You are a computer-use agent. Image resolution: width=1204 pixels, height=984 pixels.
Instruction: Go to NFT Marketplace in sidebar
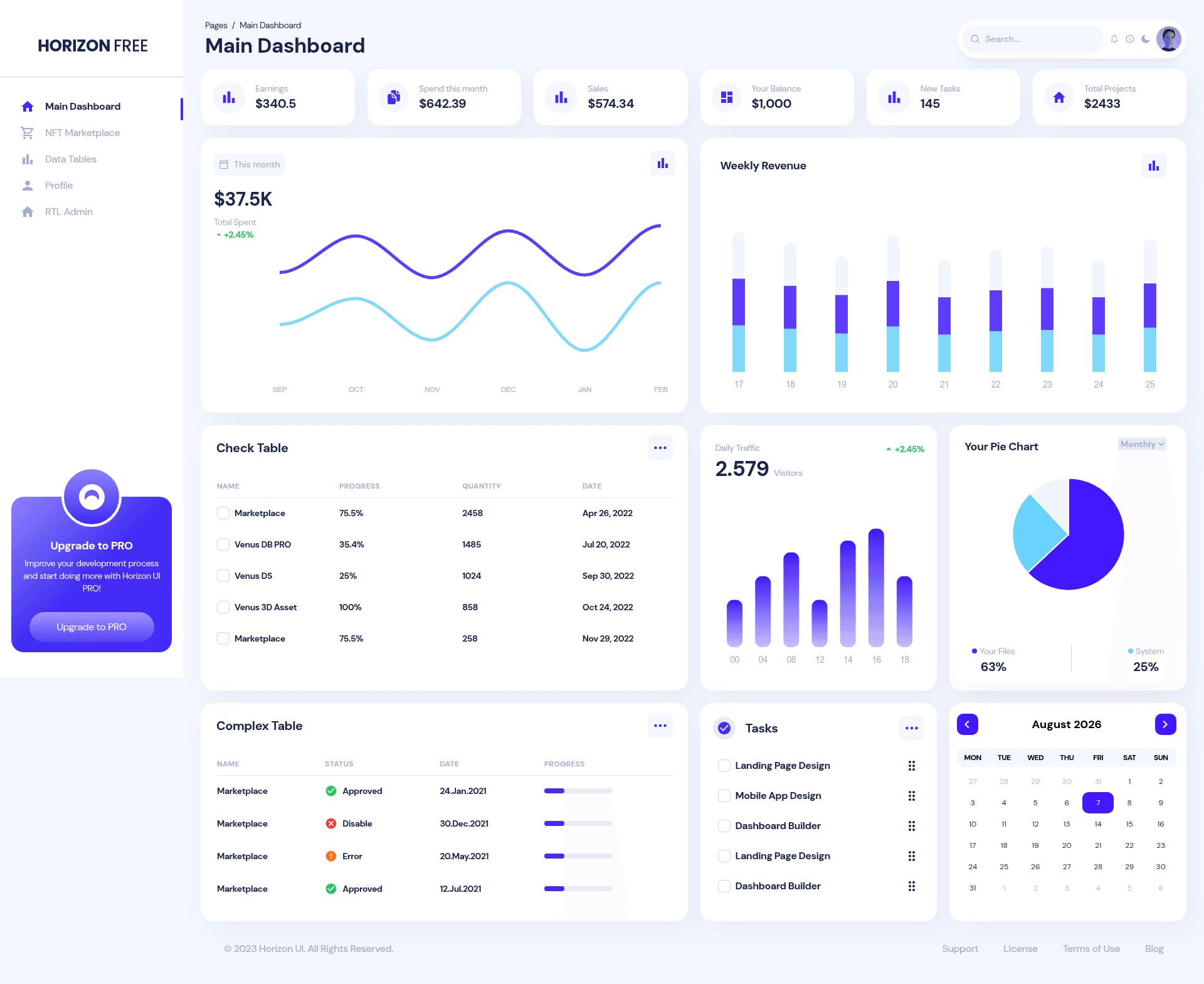[x=82, y=133]
